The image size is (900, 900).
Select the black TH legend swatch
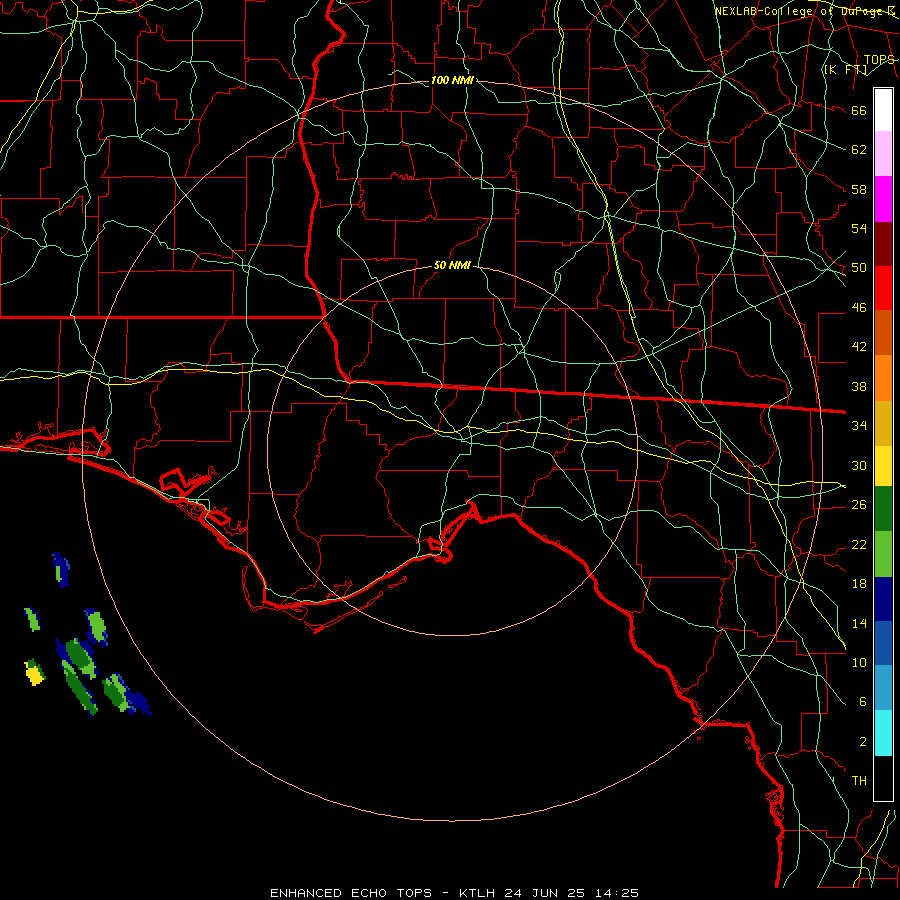pyautogui.click(x=883, y=778)
